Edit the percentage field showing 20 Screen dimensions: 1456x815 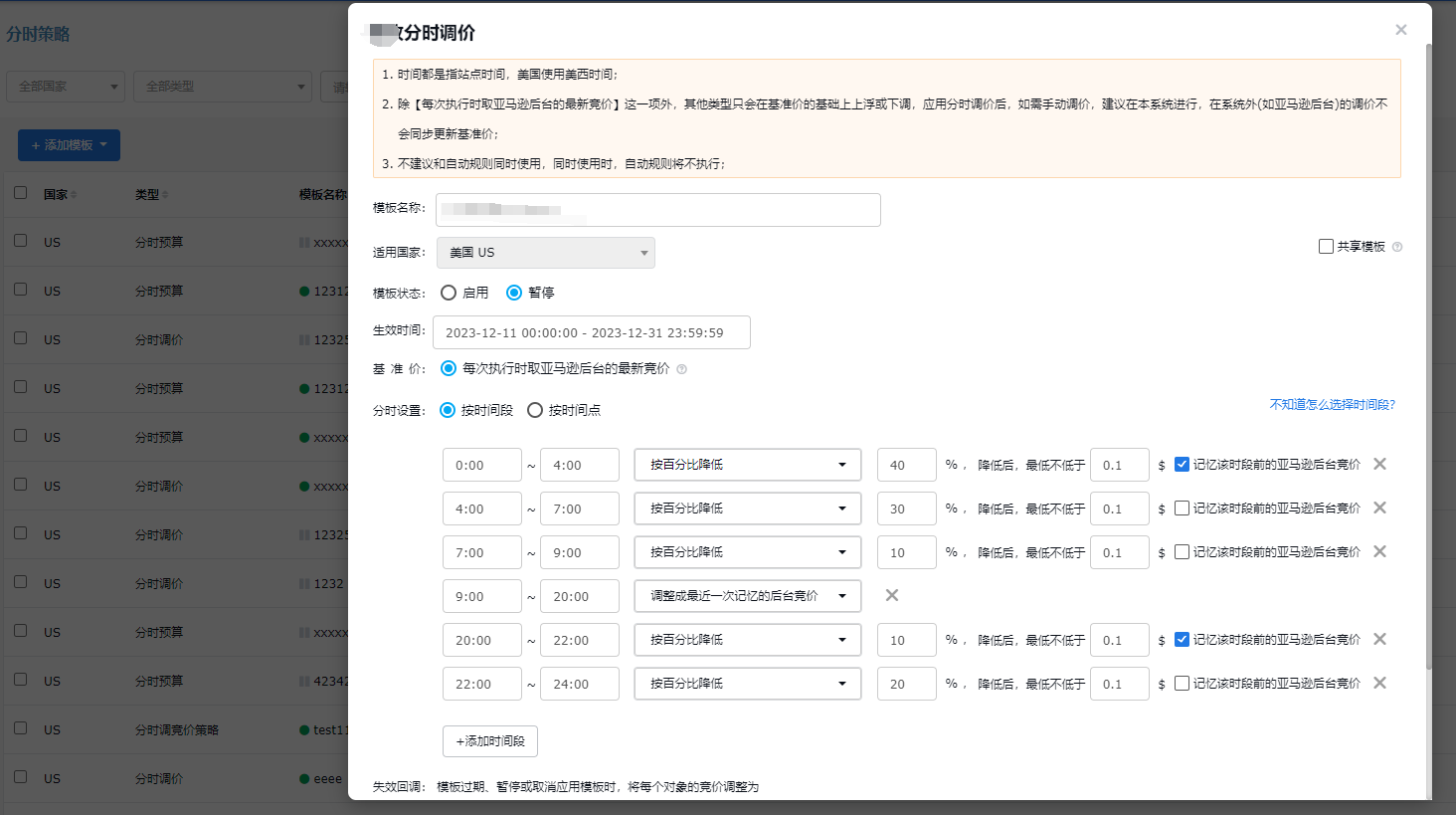click(x=907, y=684)
